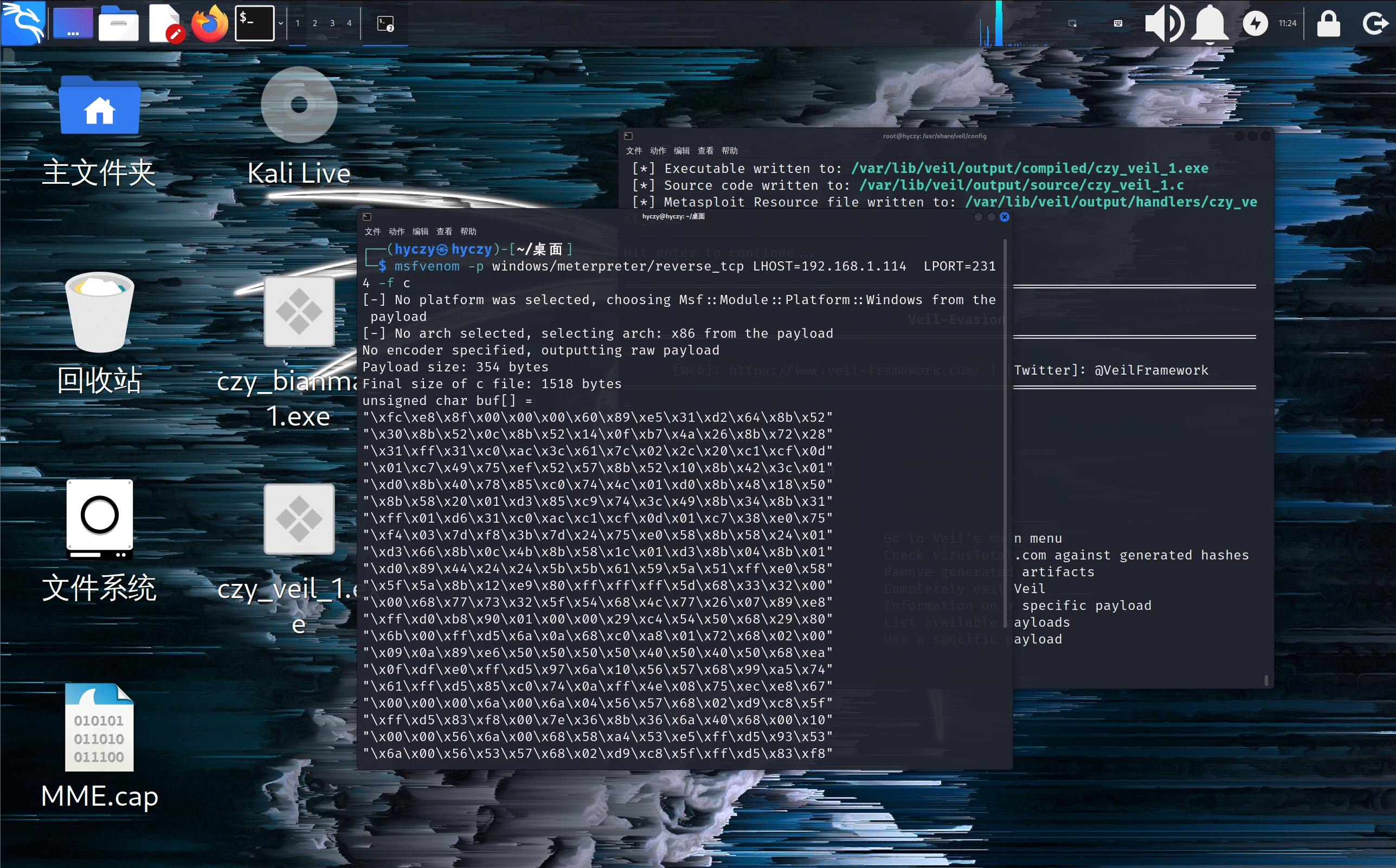1396x868 pixels.
Task: Click the 11:24 panel clock
Action: [x=1288, y=23]
